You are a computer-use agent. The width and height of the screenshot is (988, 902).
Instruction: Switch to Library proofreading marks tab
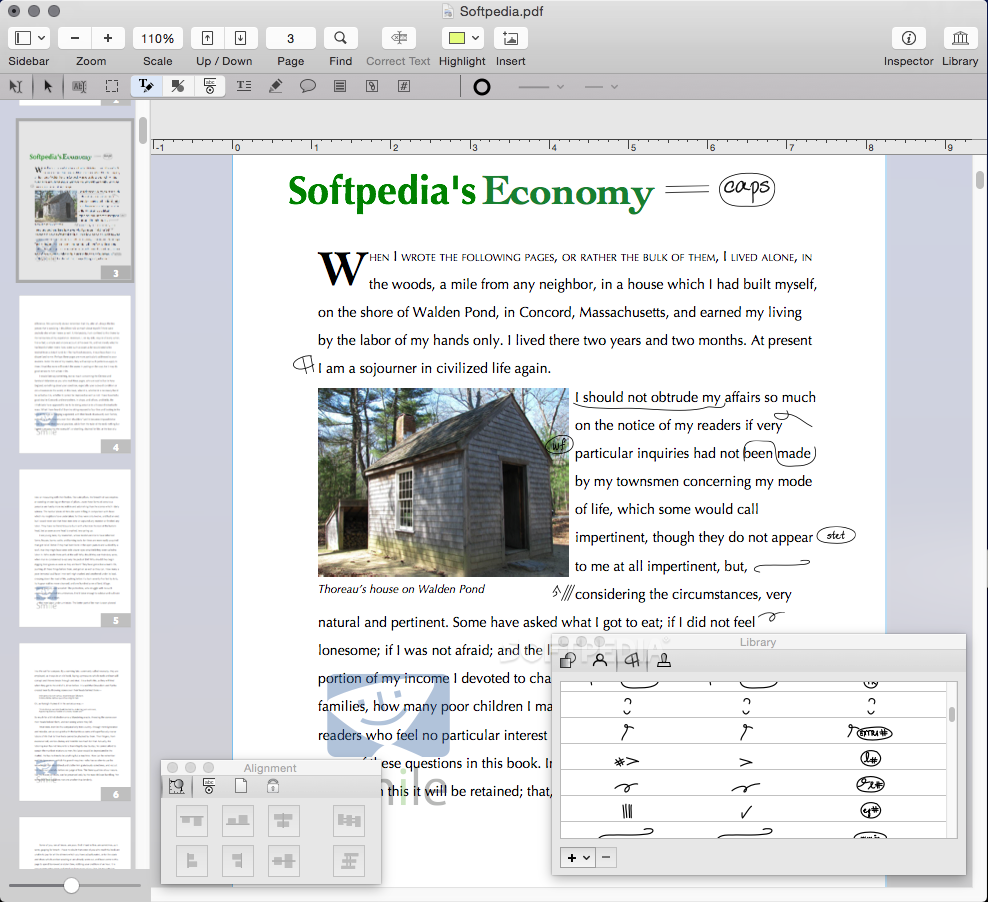(632, 660)
